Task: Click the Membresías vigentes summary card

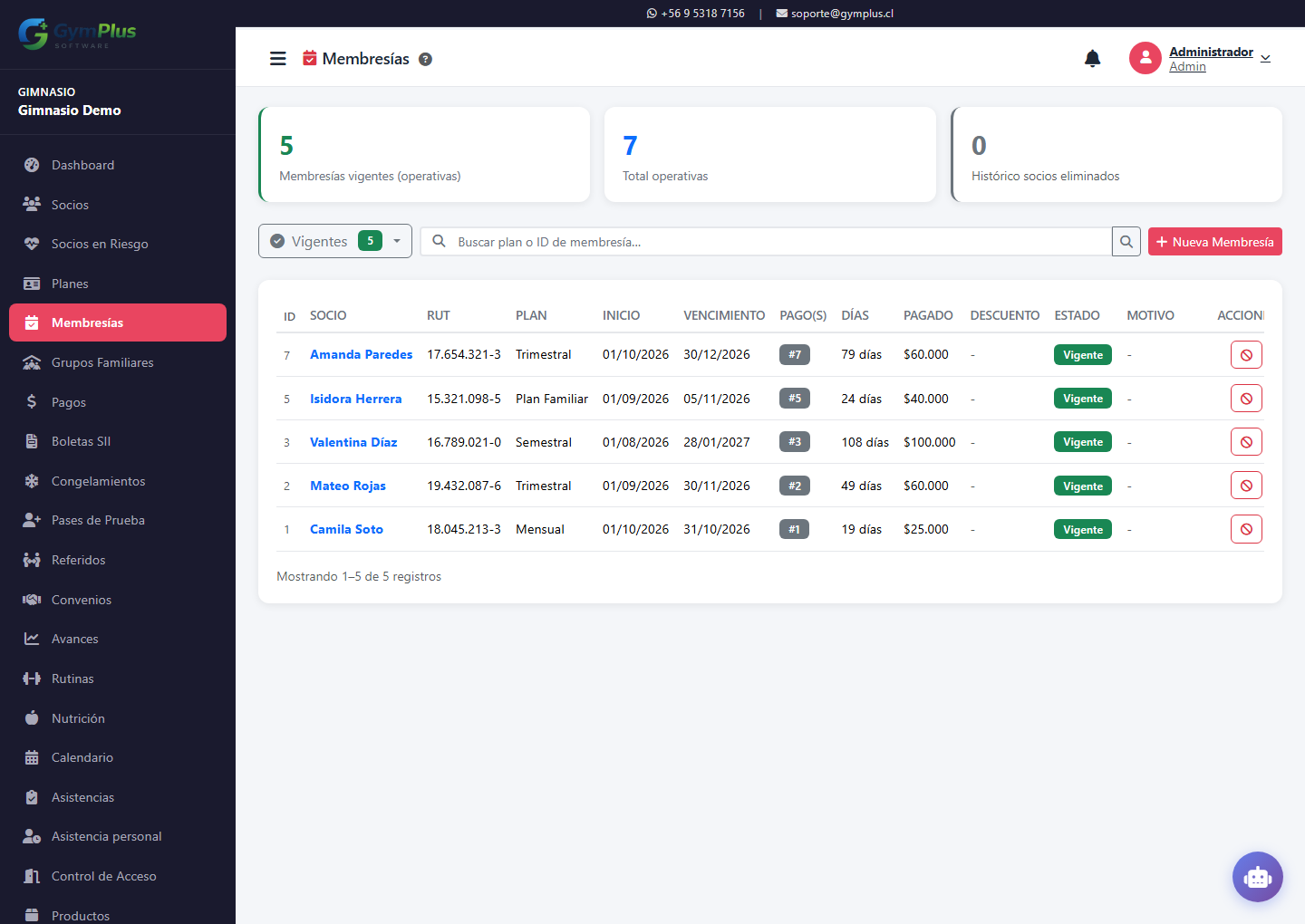Action: point(424,154)
